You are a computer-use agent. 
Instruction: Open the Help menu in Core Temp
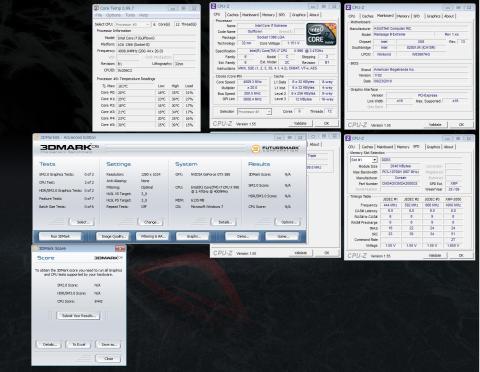coord(143,15)
